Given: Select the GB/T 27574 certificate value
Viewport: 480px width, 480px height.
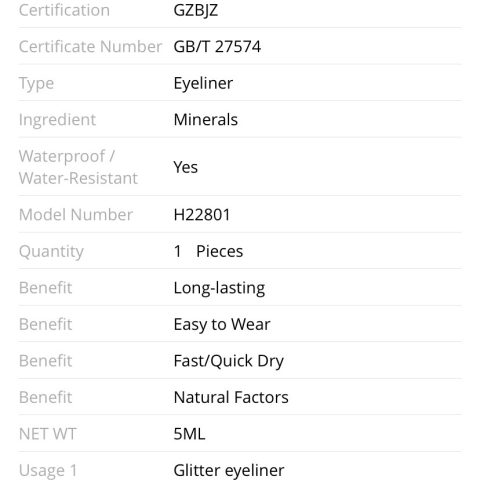Looking at the screenshot, I should pyautogui.click(x=217, y=46).
